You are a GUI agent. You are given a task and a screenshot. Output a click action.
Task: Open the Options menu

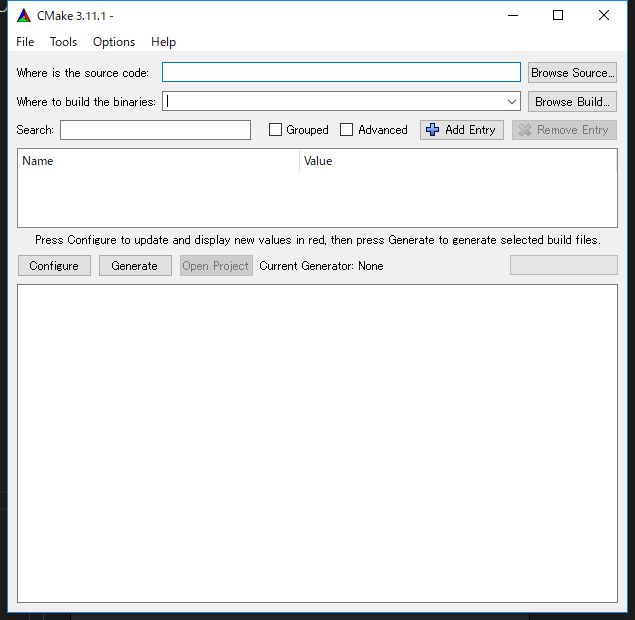[114, 42]
